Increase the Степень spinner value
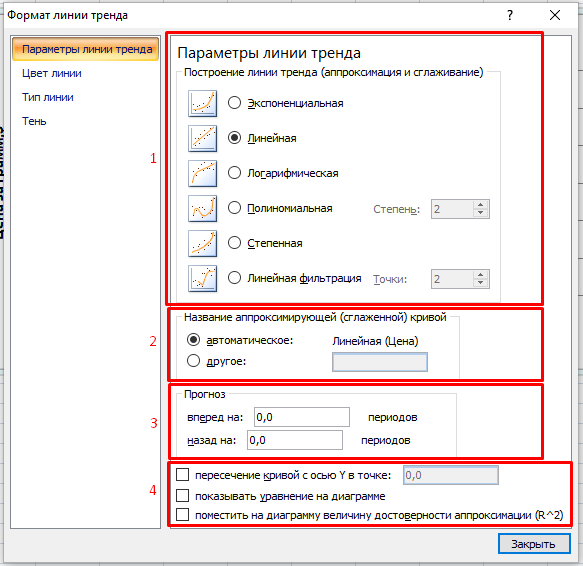Image resolution: width=583 pixels, height=566 pixels. [480, 205]
